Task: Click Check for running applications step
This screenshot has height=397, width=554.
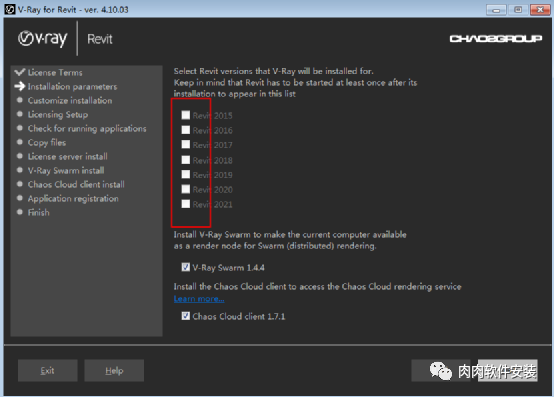Action: pos(87,129)
